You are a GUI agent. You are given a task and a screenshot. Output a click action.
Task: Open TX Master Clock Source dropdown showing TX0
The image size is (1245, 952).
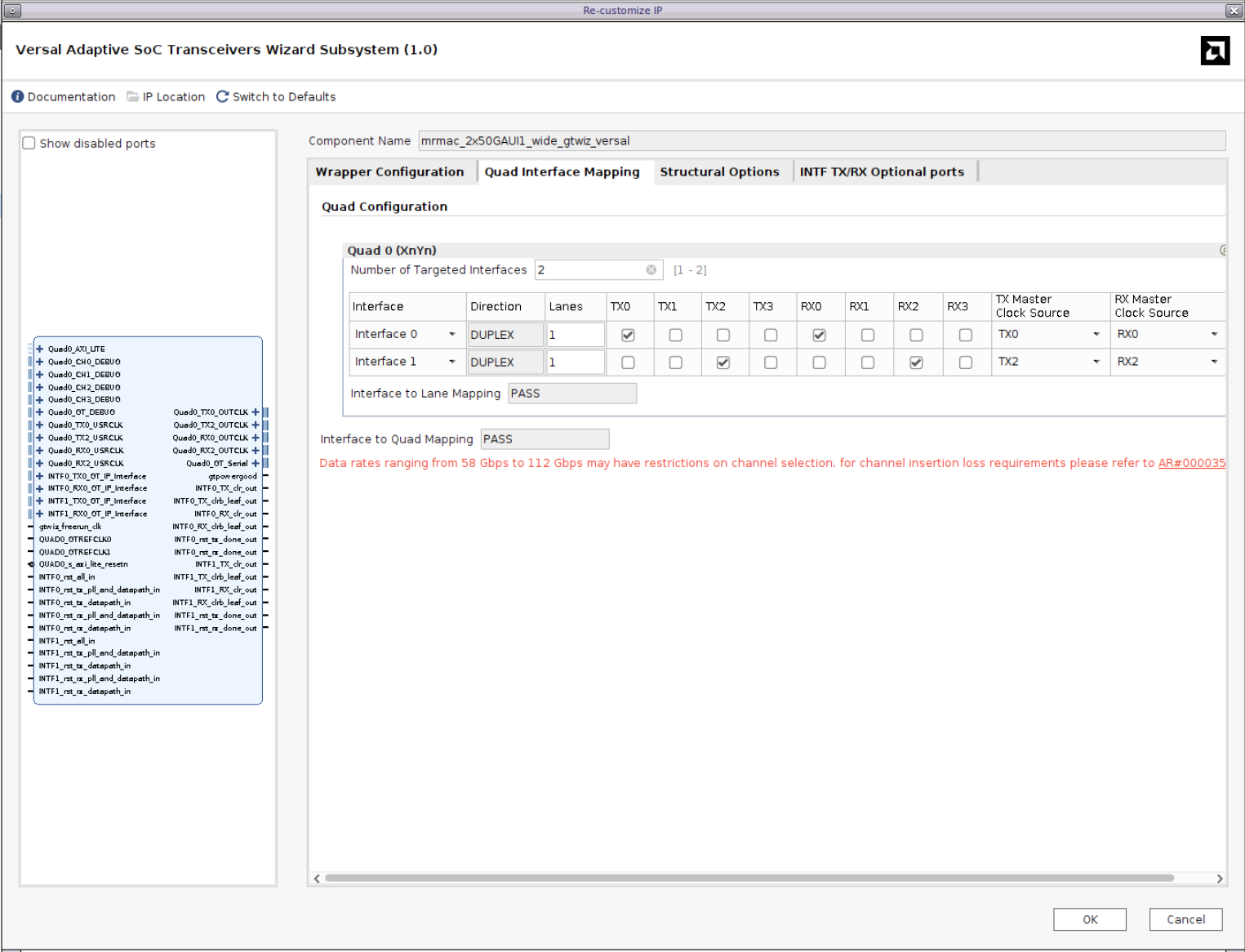point(1049,334)
